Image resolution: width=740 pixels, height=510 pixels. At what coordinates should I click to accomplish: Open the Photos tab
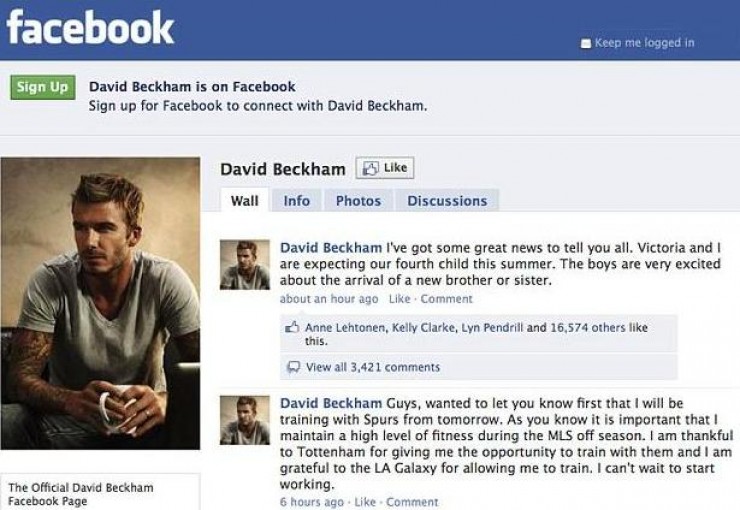(358, 201)
